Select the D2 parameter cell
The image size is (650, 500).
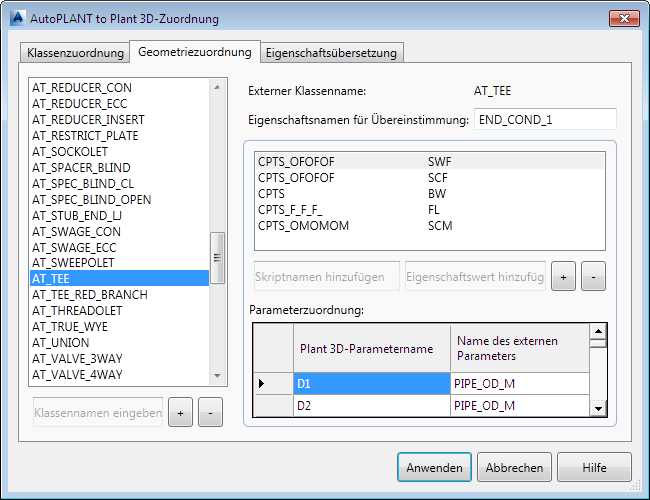click(372, 405)
